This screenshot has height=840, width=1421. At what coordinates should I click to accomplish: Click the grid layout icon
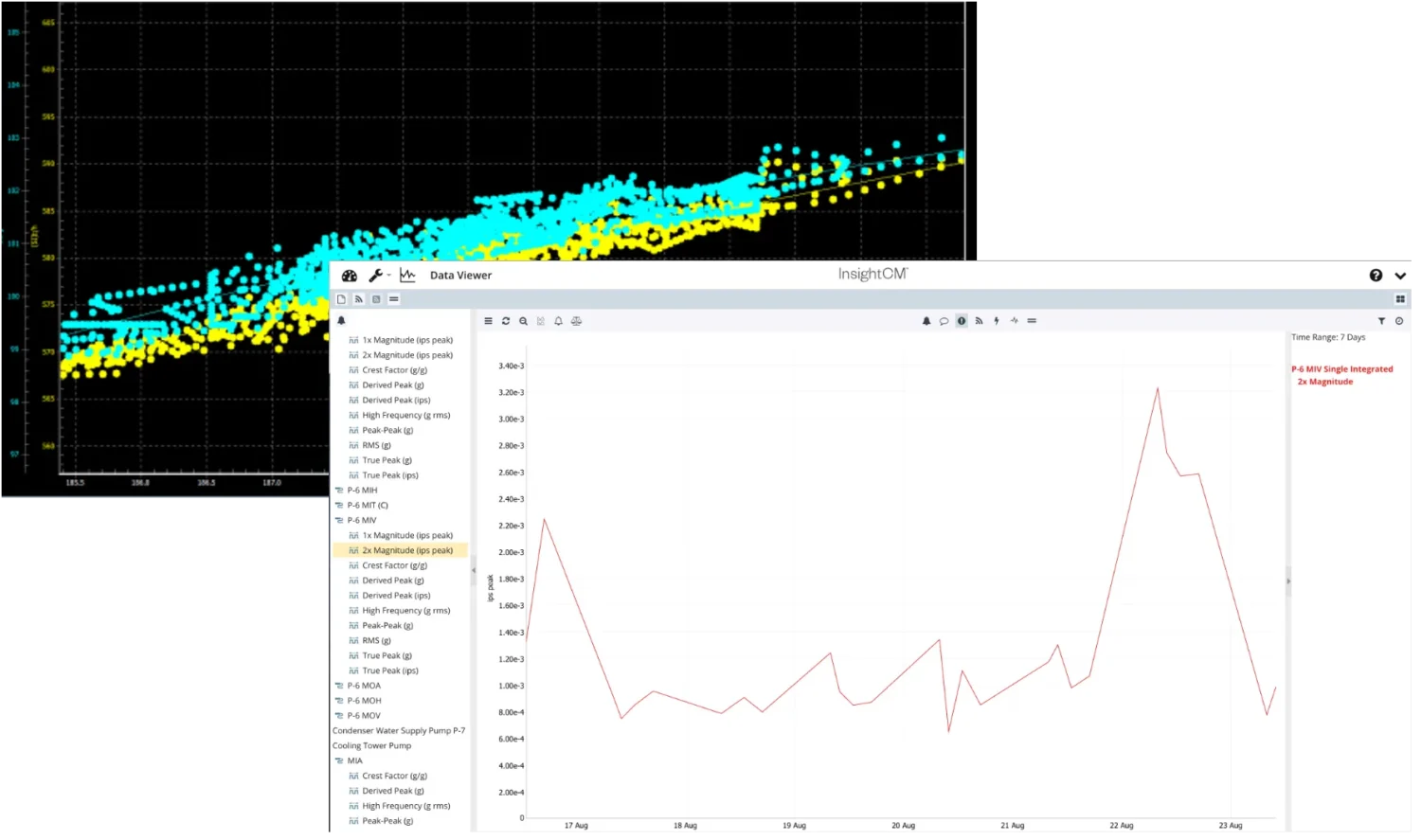[x=1400, y=299]
